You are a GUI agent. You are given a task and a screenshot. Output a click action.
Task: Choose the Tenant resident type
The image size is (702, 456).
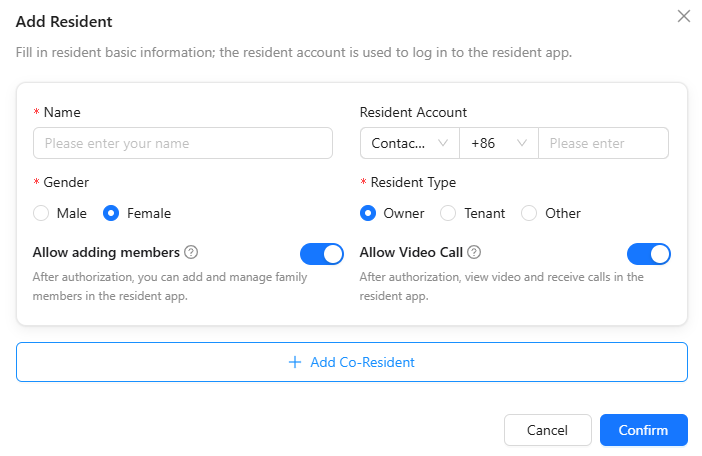pyautogui.click(x=448, y=213)
